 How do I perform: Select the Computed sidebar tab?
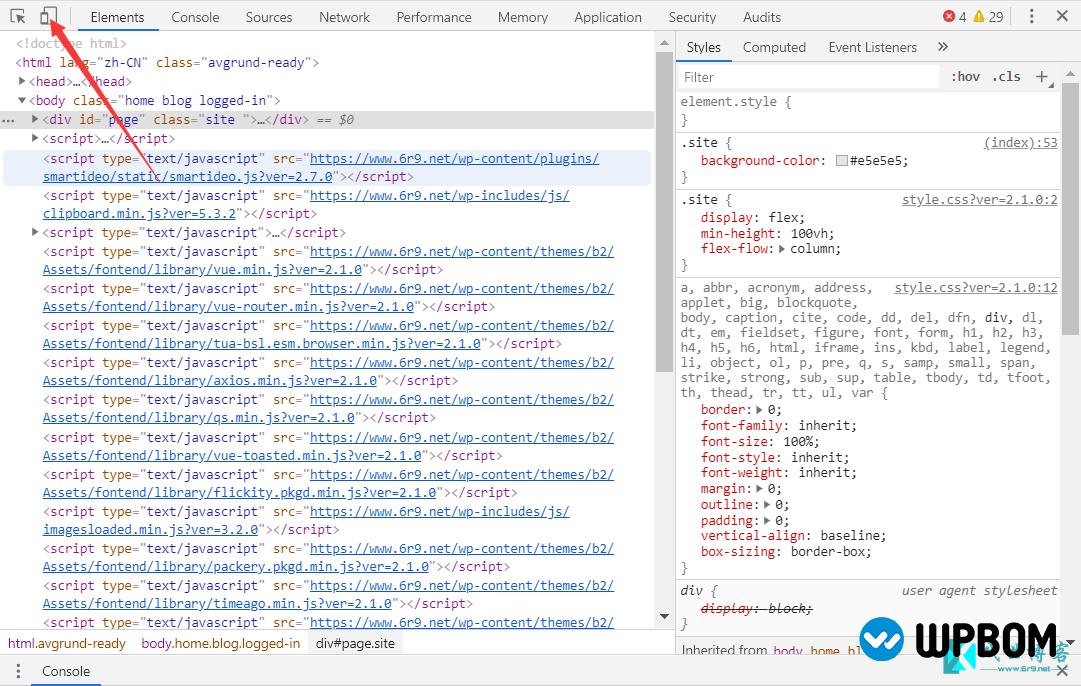coord(774,47)
